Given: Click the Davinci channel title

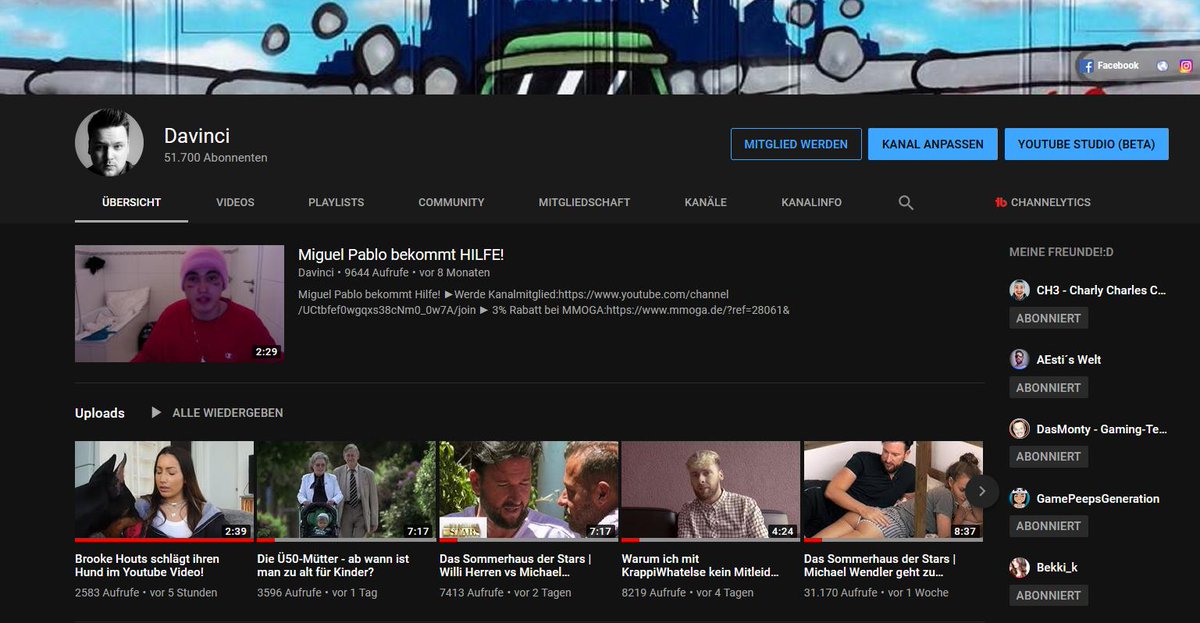Looking at the screenshot, I should [197, 135].
